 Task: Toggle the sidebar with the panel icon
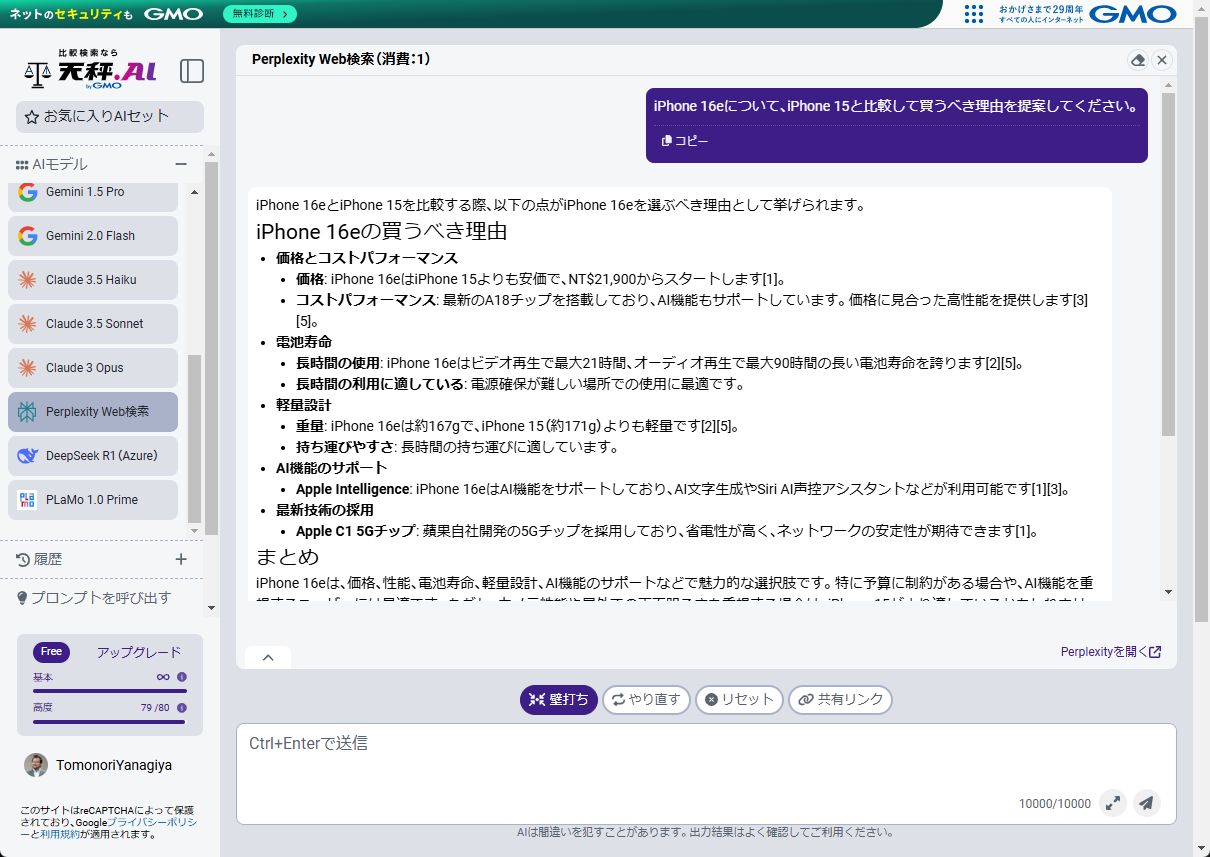[x=191, y=71]
